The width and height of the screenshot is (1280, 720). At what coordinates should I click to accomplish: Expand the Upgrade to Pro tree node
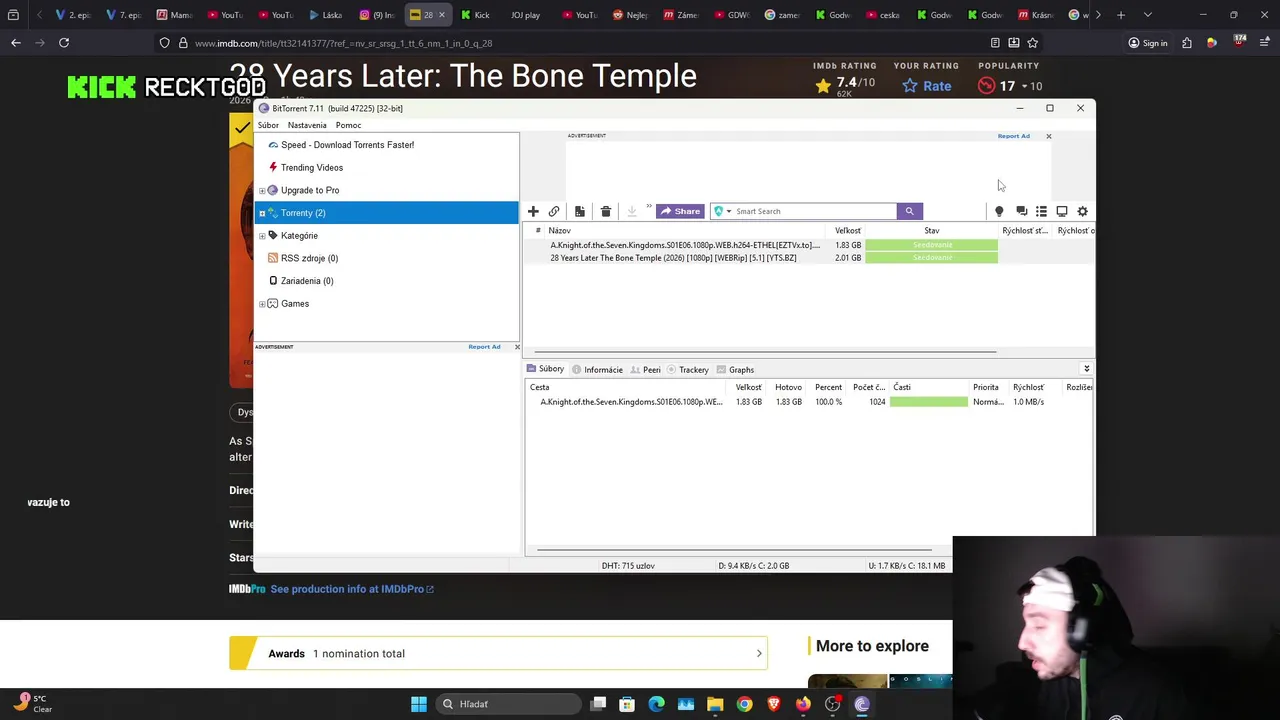(x=262, y=191)
